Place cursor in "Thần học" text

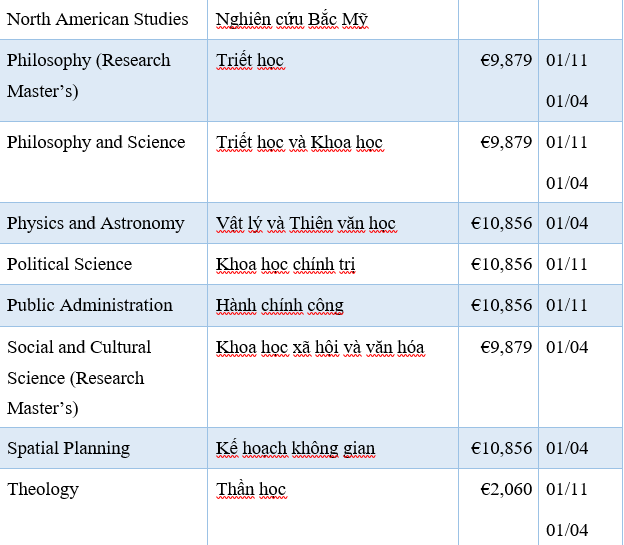(x=251, y=489)
